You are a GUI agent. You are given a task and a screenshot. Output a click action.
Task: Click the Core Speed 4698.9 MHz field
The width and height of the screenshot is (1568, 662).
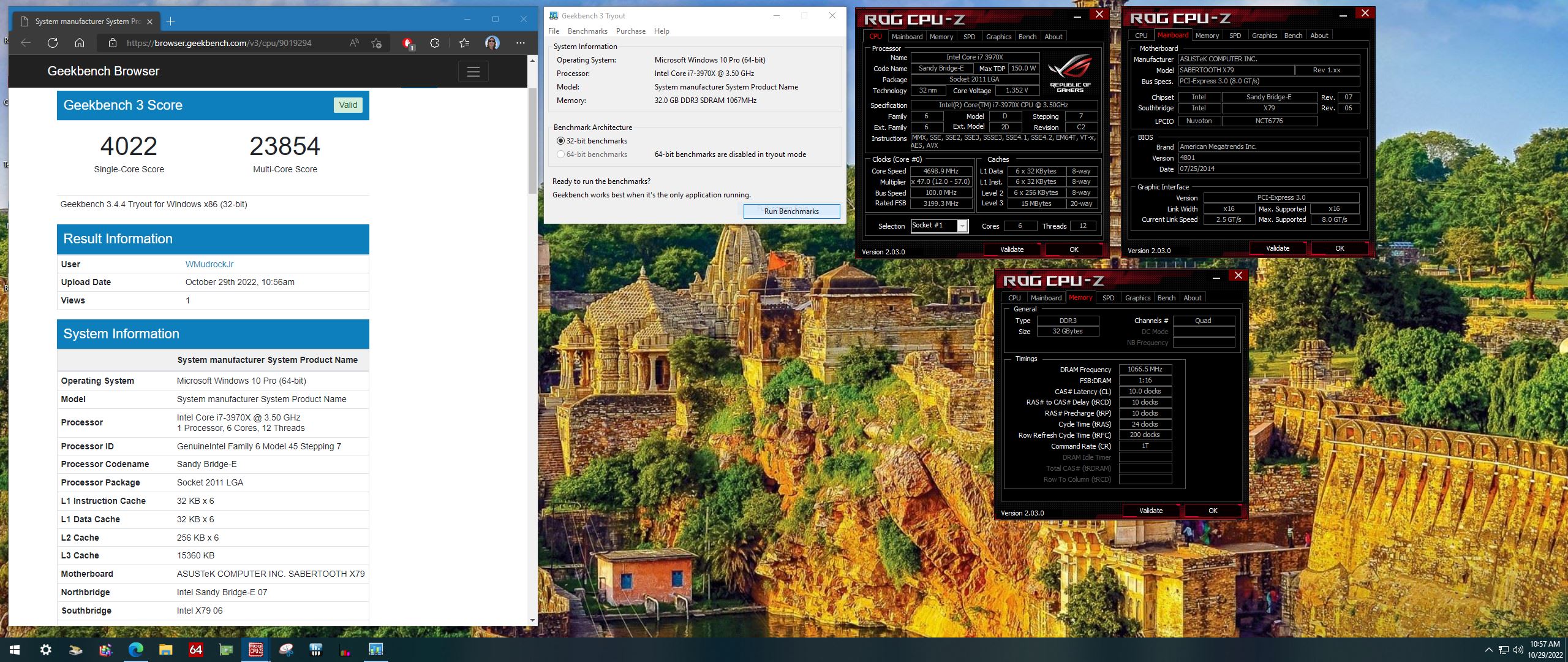coord(941,172)
